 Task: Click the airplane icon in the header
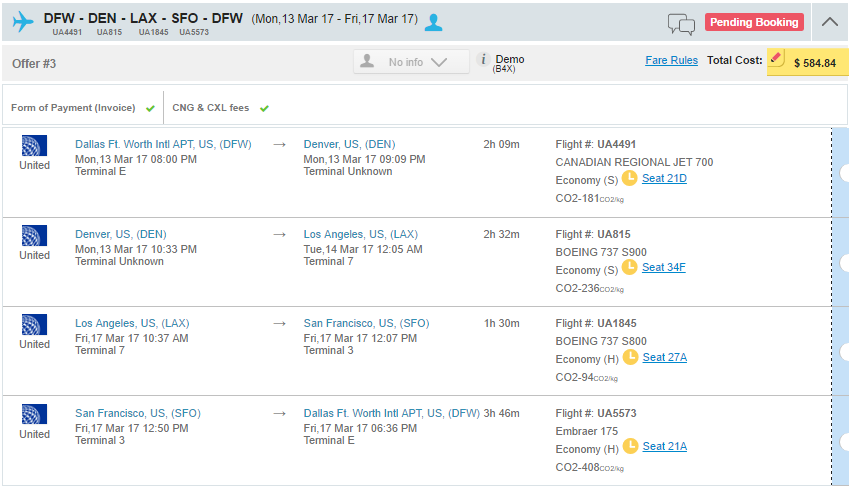[22, 22]
